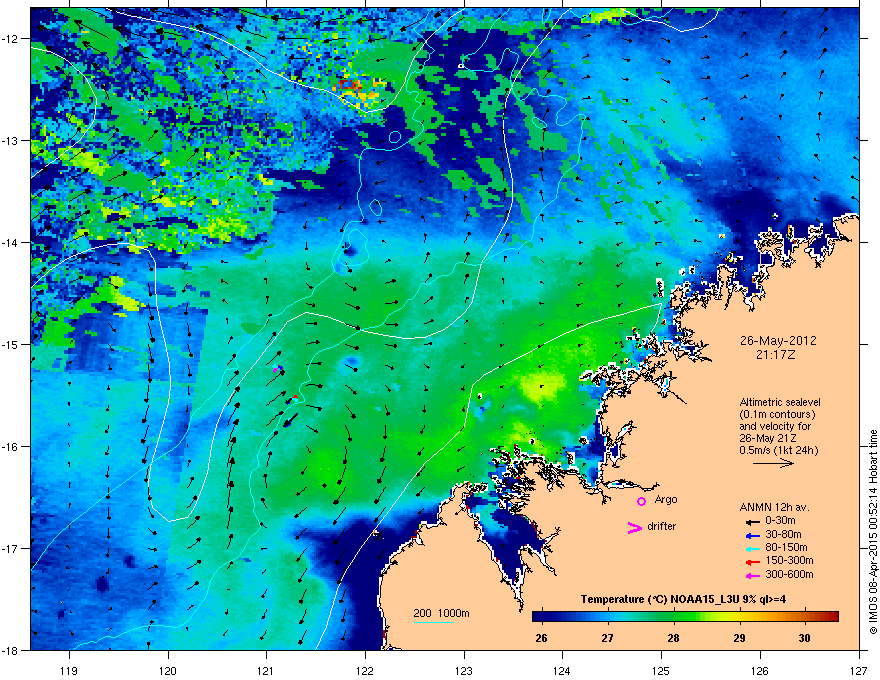This screenshot has height=680, width=880.
Task: Click latitude axis label -18
Action: pos(10,650)
